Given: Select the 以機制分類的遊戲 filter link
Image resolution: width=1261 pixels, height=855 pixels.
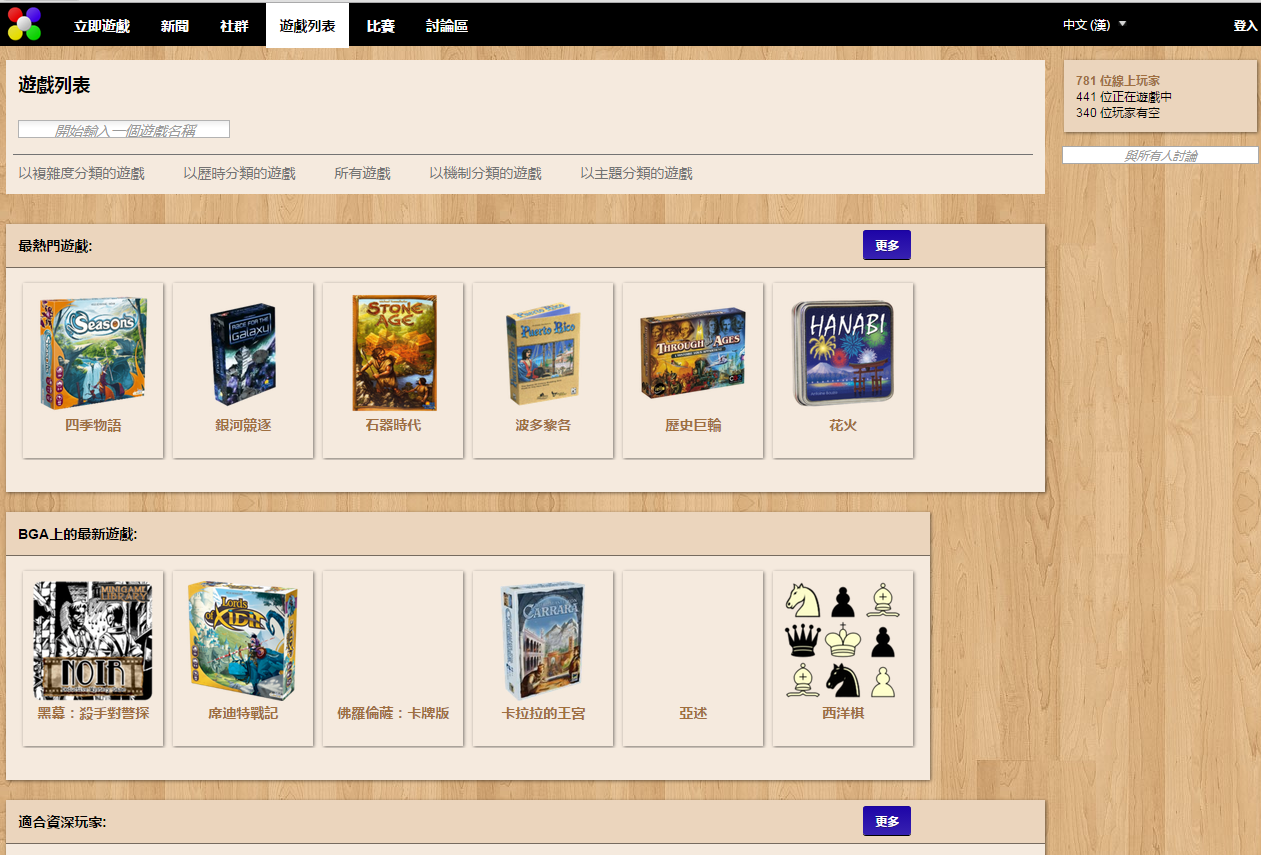Looking at the screenshot, I should [485, 174].
